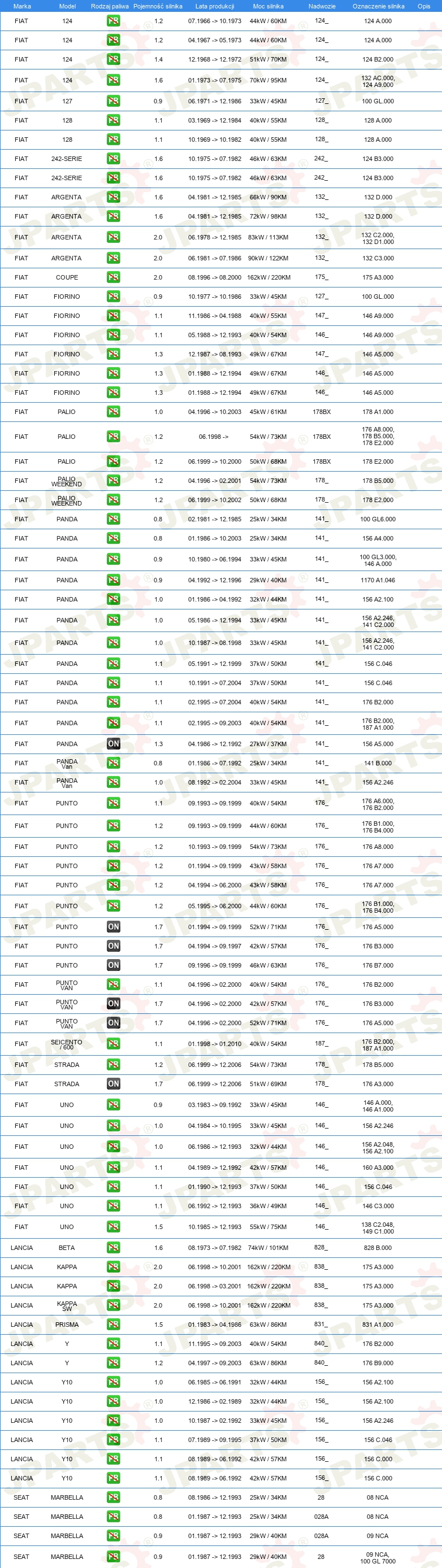
Task: Click the Pojemność silnika column header
Action: click(x=158, y=6)
